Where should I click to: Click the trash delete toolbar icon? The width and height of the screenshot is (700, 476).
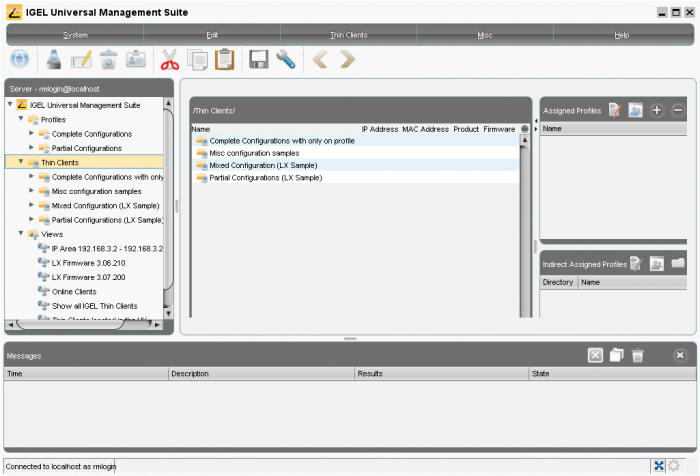(108, 59)
